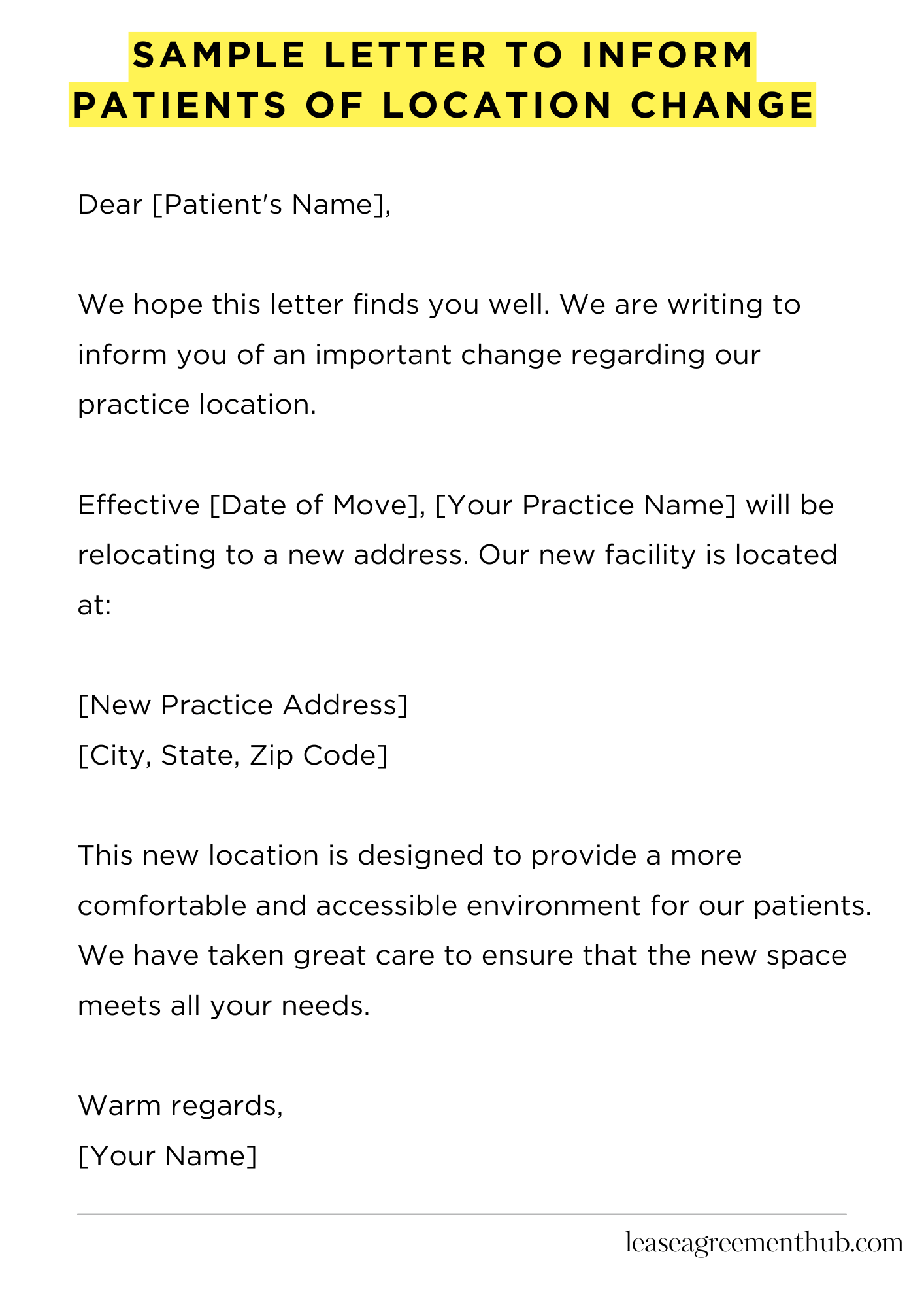Click the text "relocating to a new address"

coord(273,555)
